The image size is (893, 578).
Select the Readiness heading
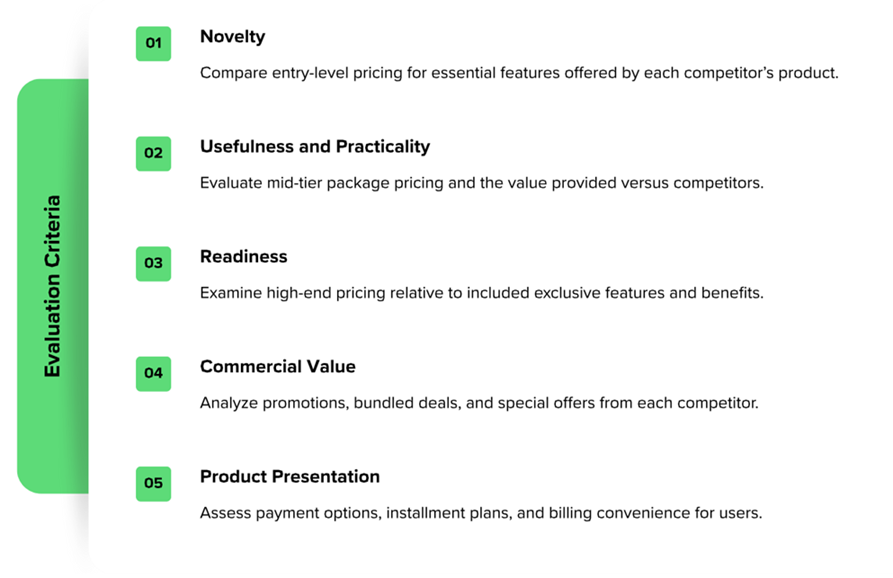[x=243, y=257]
